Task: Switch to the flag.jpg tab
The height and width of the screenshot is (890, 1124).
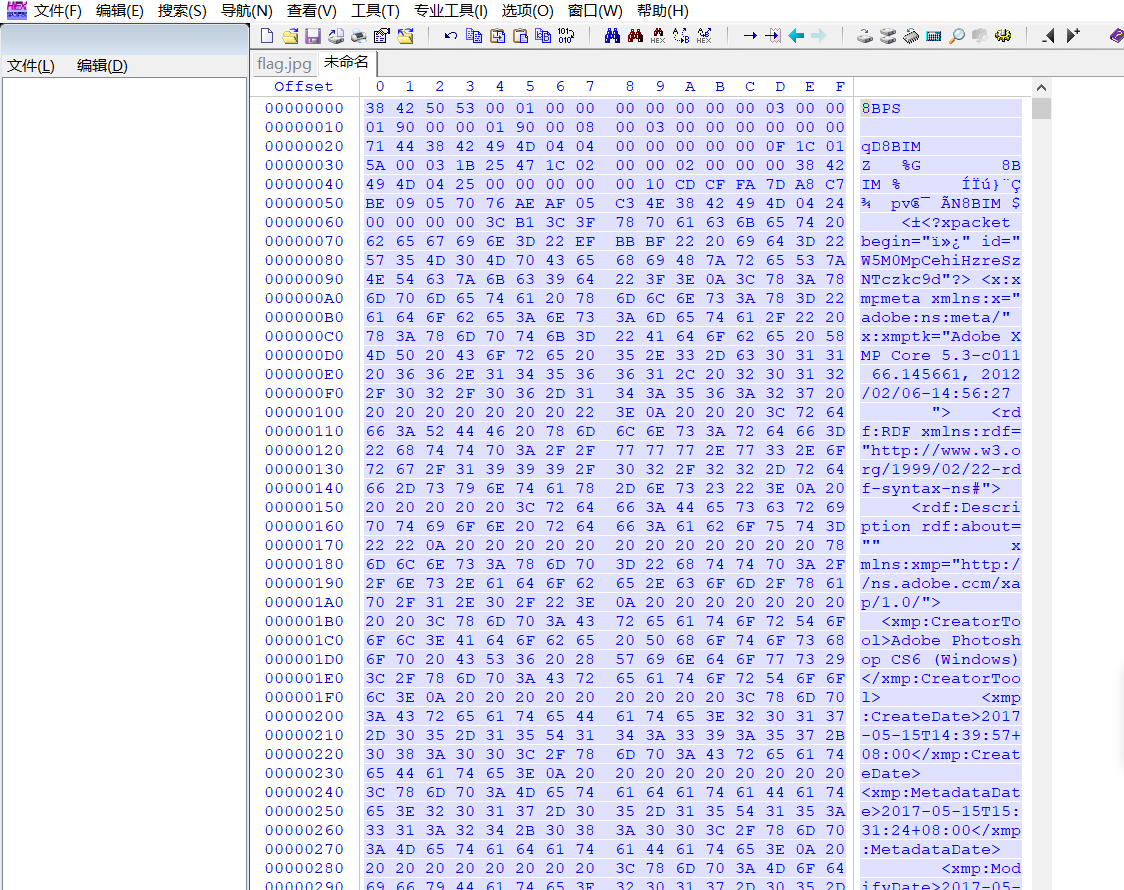Action: [x=284, y=64]
